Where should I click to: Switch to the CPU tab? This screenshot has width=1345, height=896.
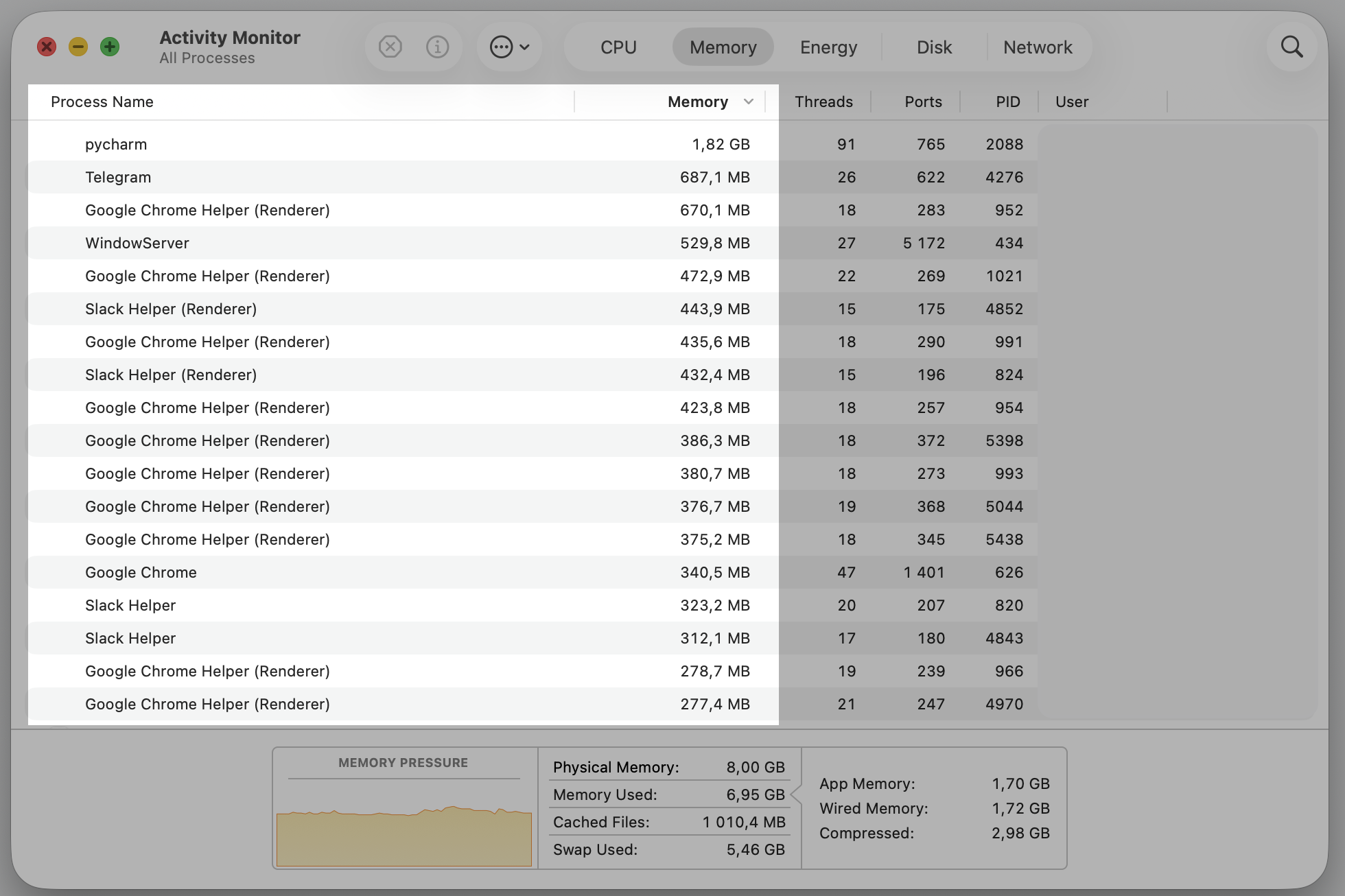pyautogui.click(x=618, y=47)
